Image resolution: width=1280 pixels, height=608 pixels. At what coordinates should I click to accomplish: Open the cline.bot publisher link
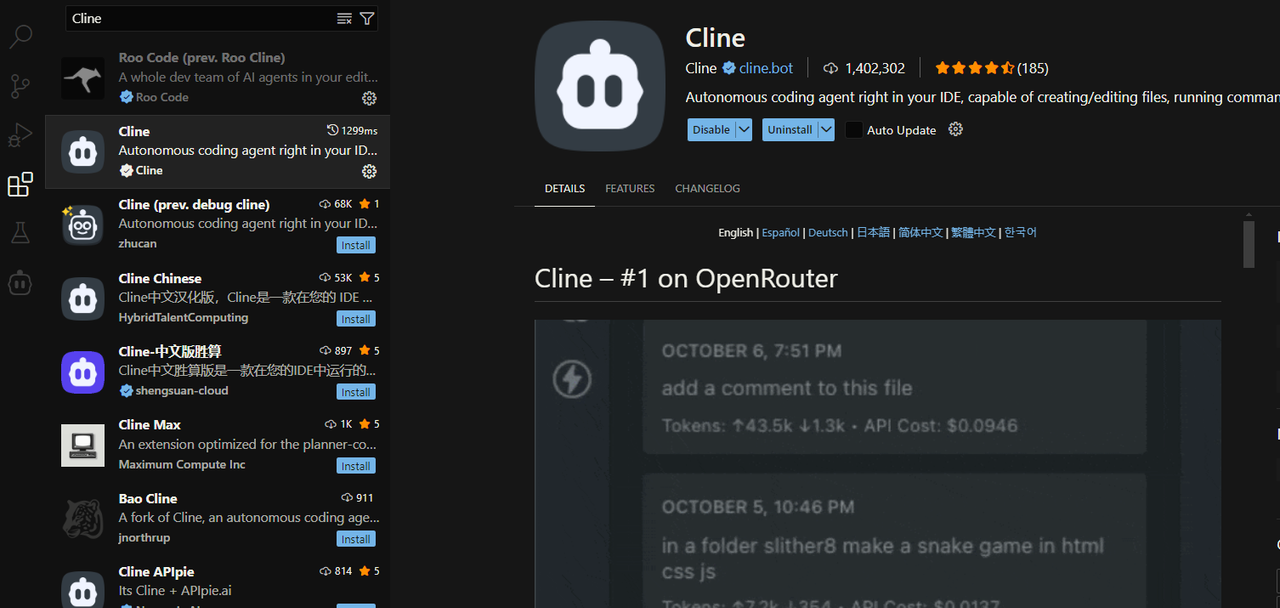click(x=766, y=68)
